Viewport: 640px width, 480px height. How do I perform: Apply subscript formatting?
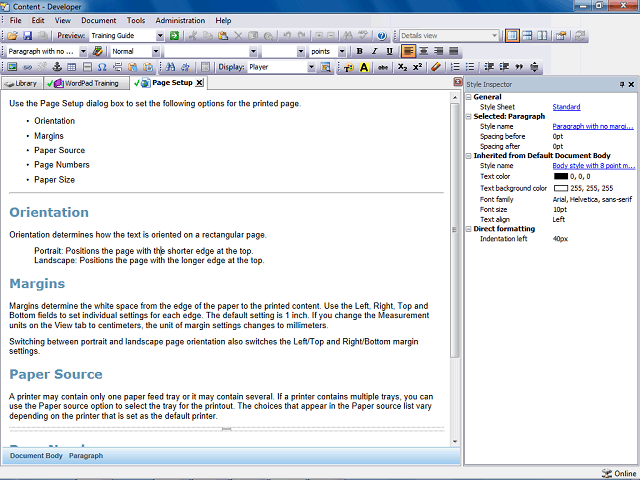[402, 67]
